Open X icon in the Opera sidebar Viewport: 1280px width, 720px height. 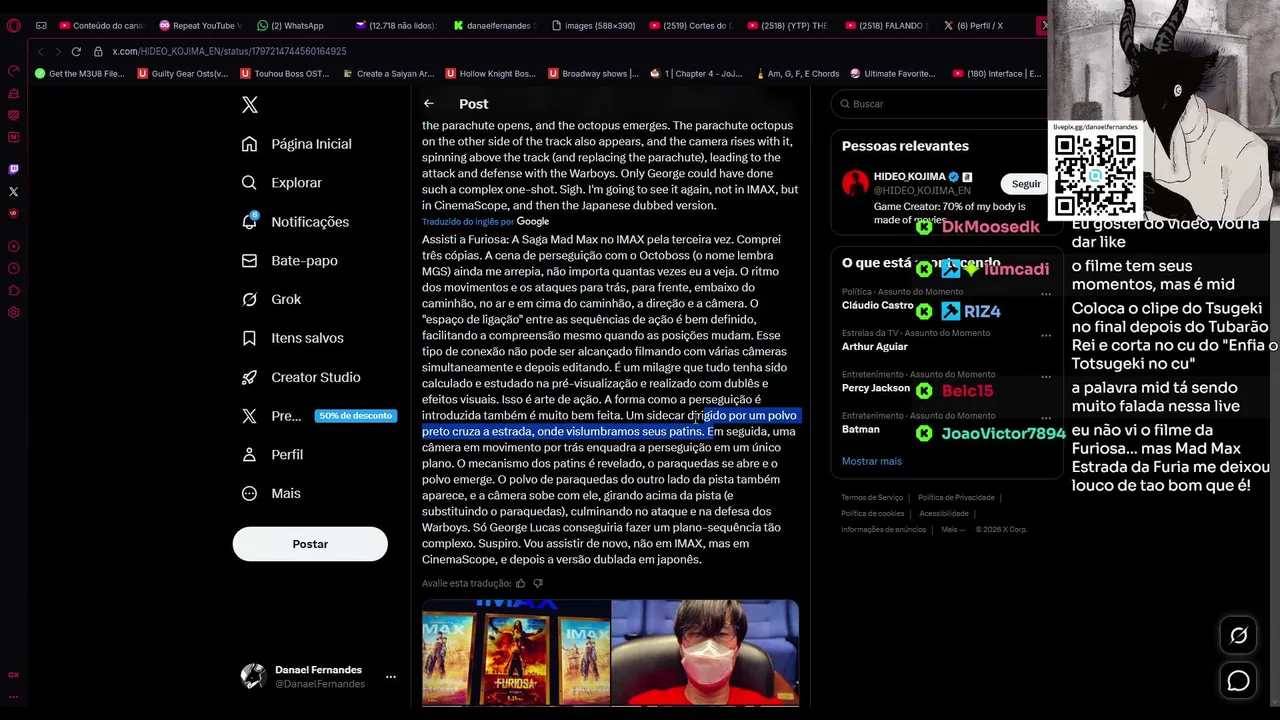point(13,191)
